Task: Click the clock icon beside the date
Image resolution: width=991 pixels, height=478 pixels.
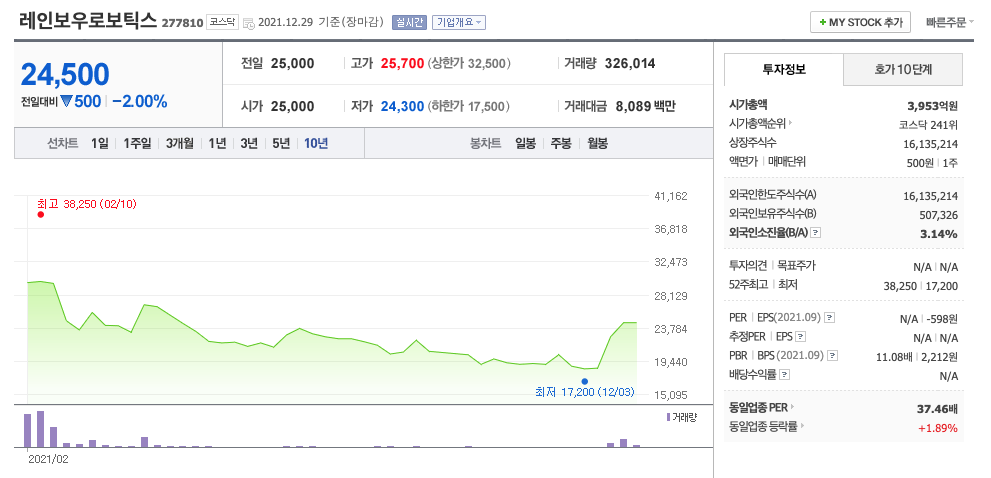Action: click(x=249, y=23)
